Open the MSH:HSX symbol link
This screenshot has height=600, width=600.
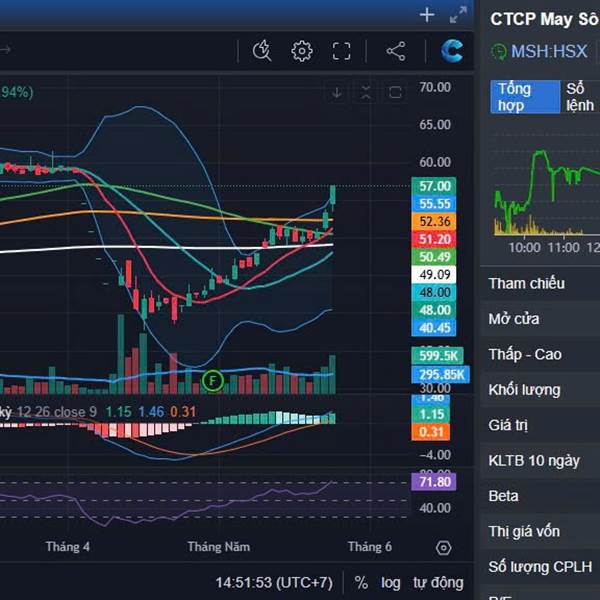549,51
